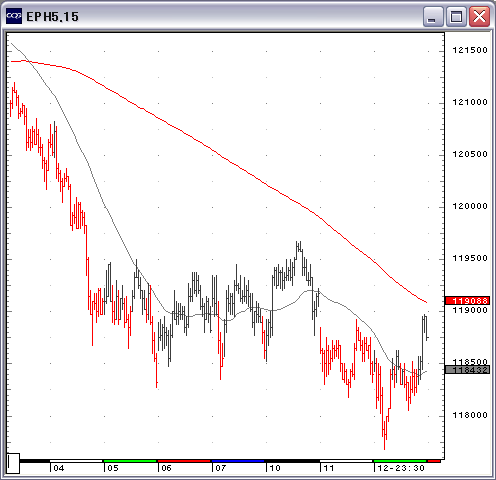This screenshot has width=496, height=480.
Task: Select the 07 date marker on time axis
Action: (x=221, y=468)
